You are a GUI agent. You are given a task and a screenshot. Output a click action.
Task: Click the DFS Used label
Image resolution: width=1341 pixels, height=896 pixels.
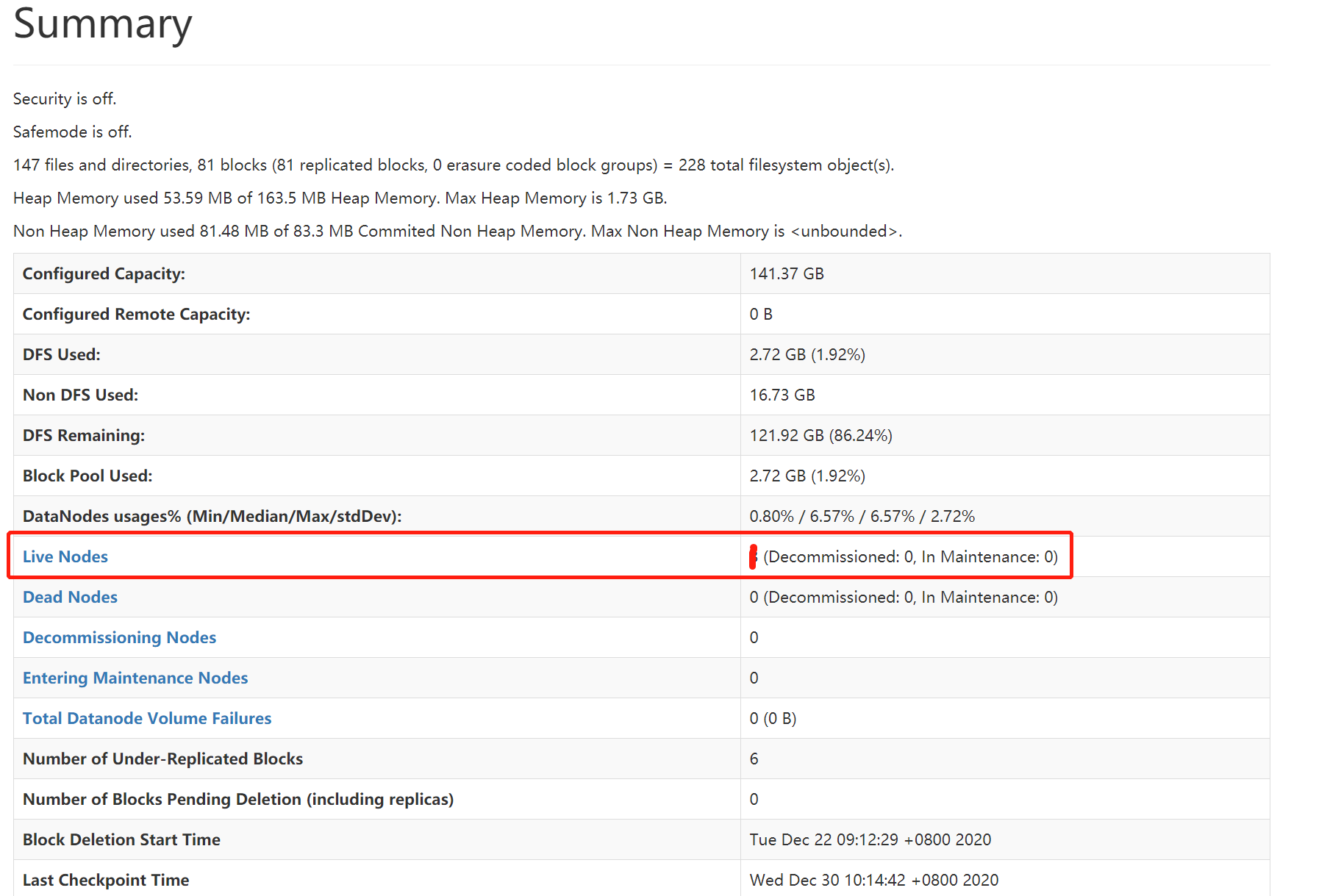[x=61, y=354]
